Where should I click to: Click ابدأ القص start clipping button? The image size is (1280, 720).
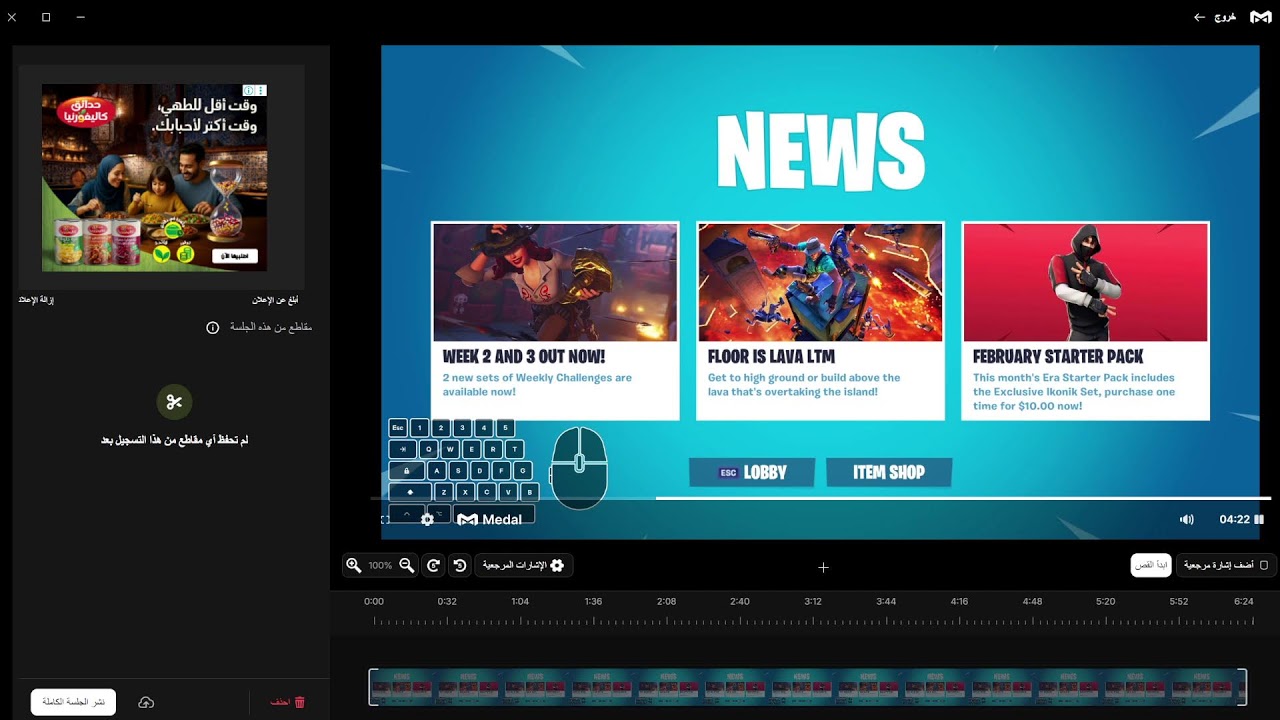tap(1151, 565)
